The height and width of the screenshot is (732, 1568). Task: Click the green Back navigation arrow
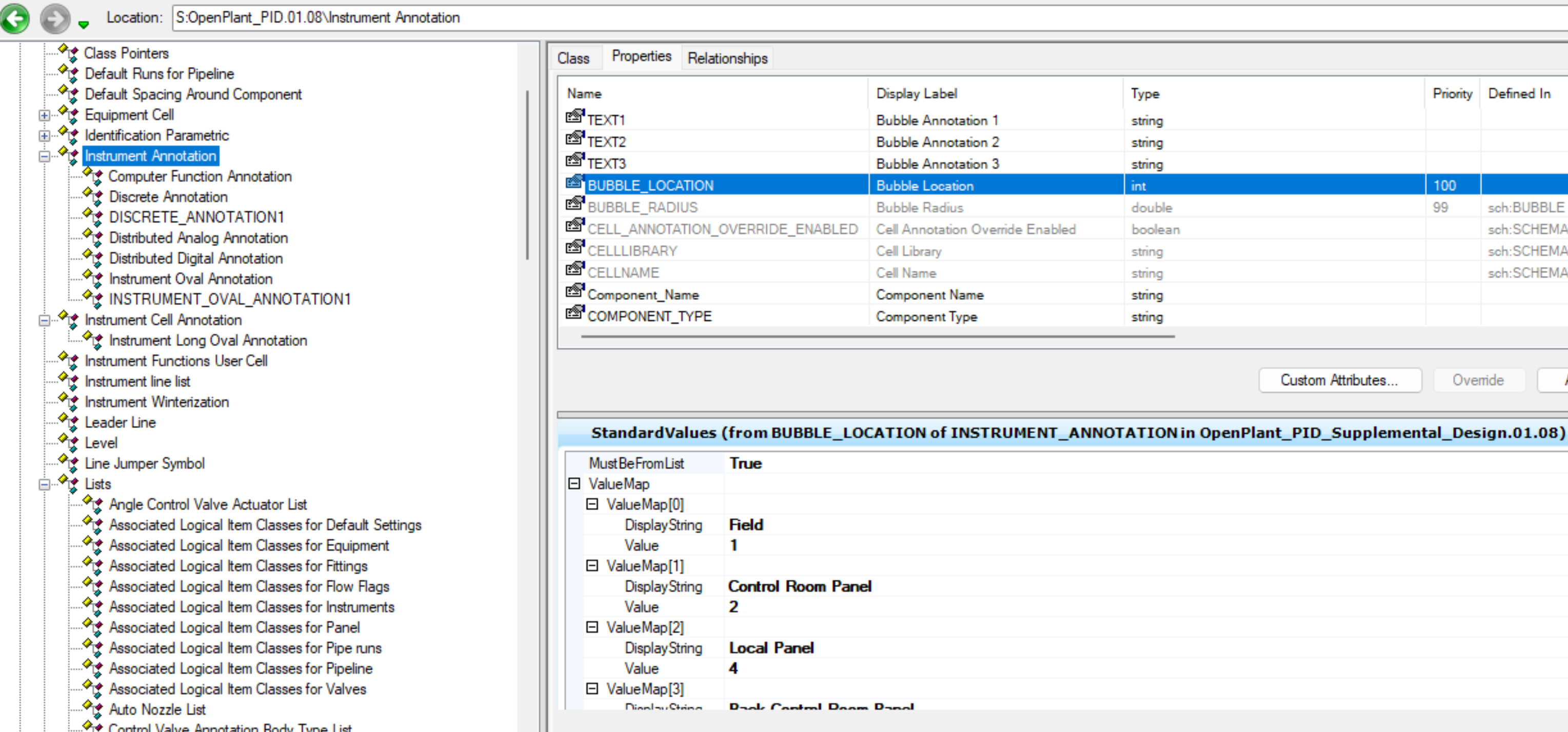(x=14, y=18)
